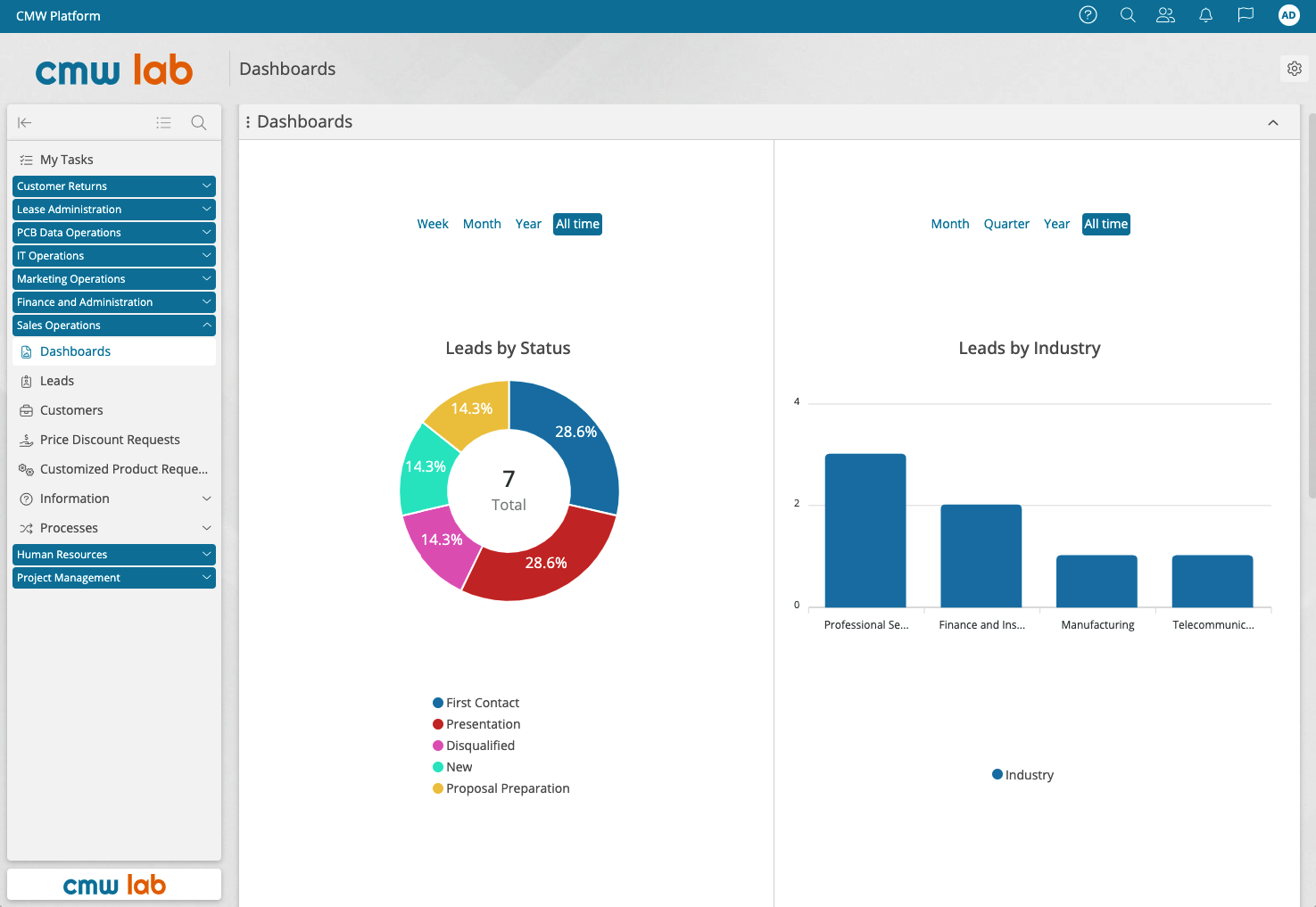The height and width of the screenshot is (907, 1316).
Task: Select Quarter filter for Leads by Industry
Action: tap(1006, 224)
